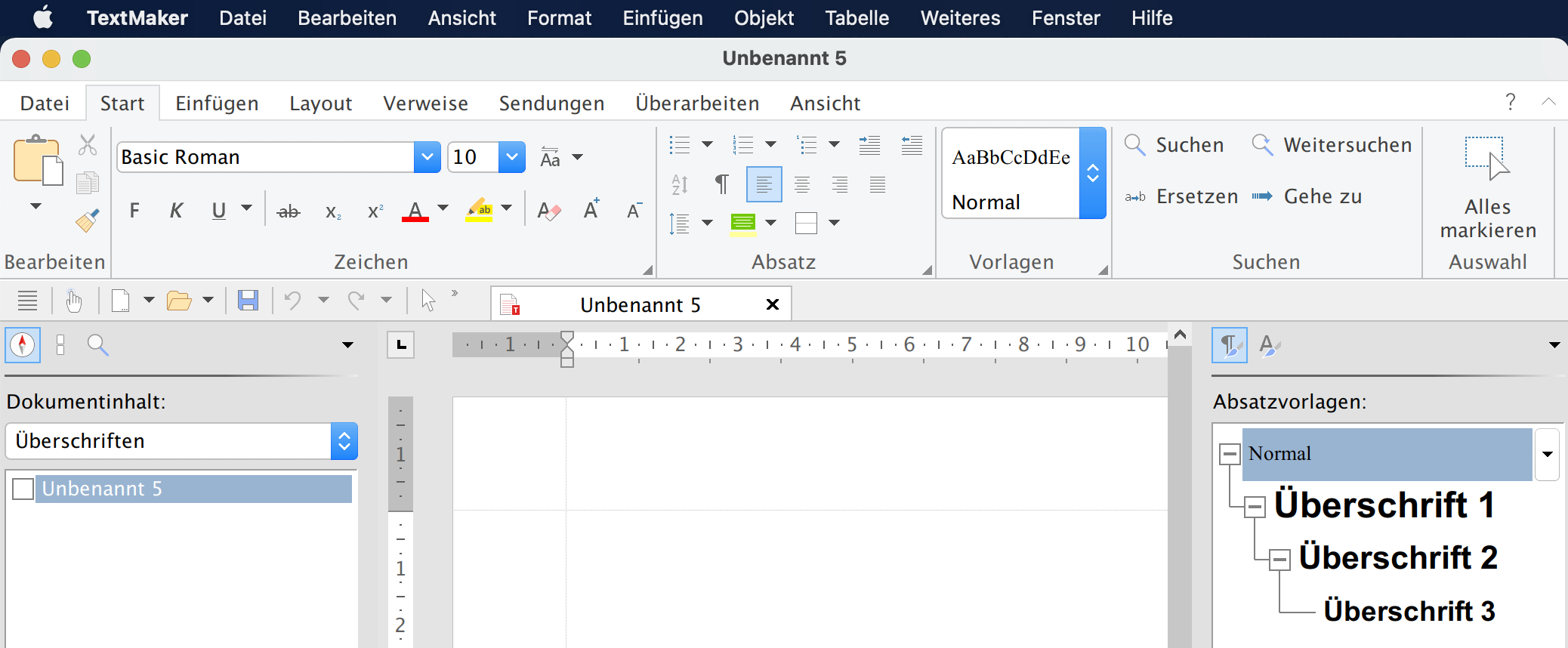Click ribbon help question mark
This screenshot has width=1568, height=648.
(1511, 102)
